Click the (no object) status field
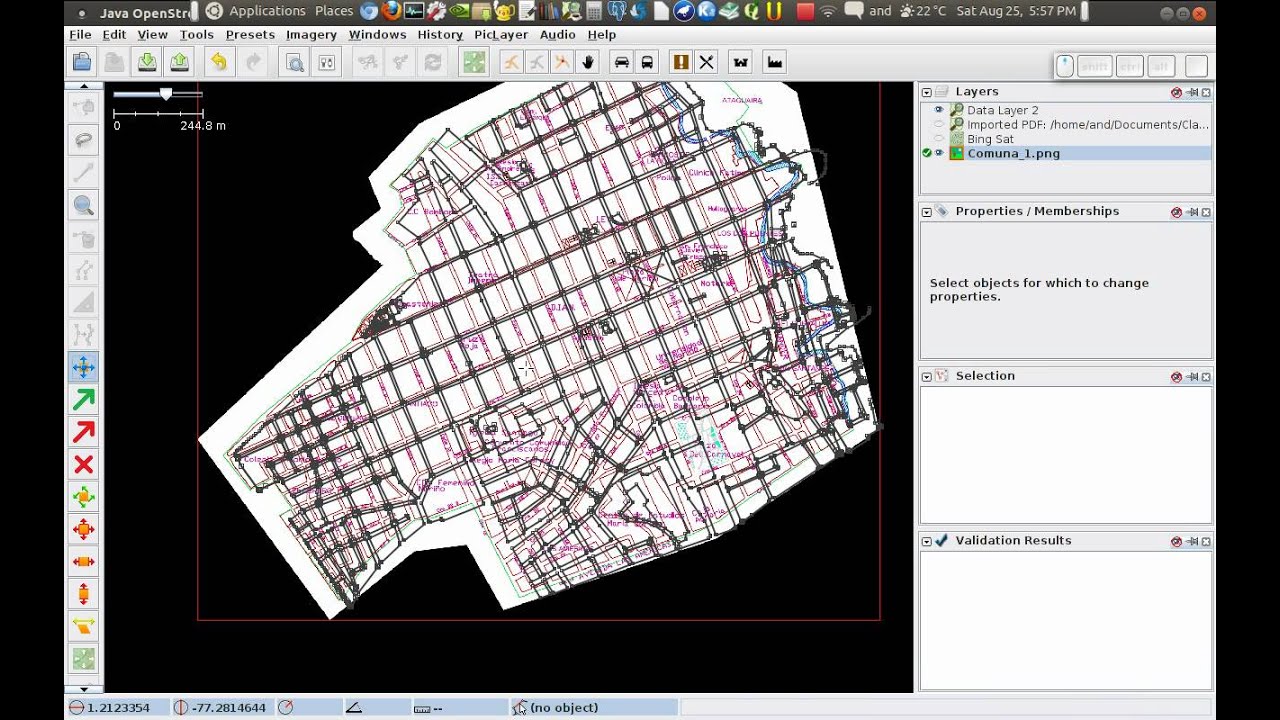This screenshot has width=1280, height=720. click(x=595, y=707)
